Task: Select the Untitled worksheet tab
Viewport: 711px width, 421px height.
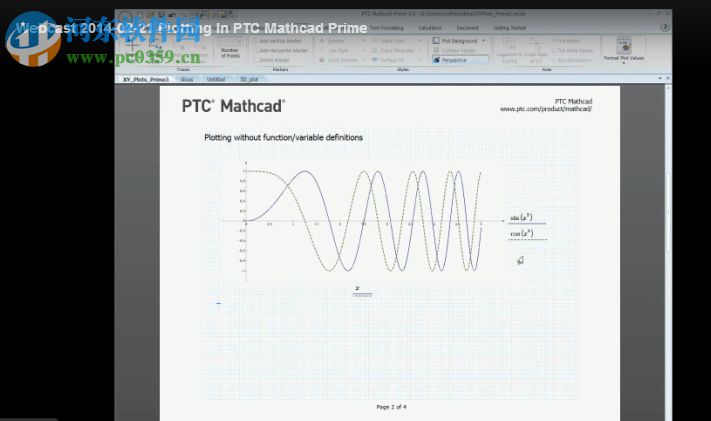Action: pos(216,79)
